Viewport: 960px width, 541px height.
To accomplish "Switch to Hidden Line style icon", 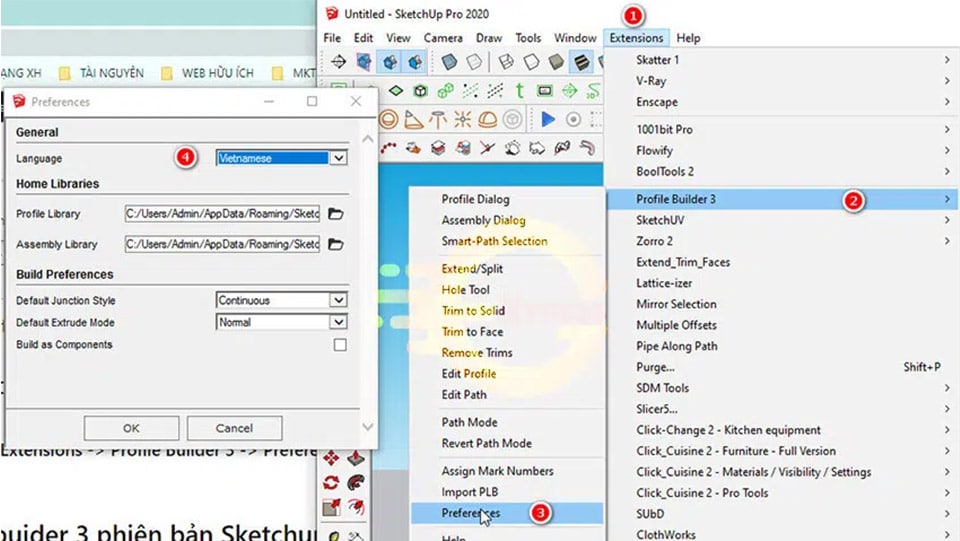I will coord(531,61).
